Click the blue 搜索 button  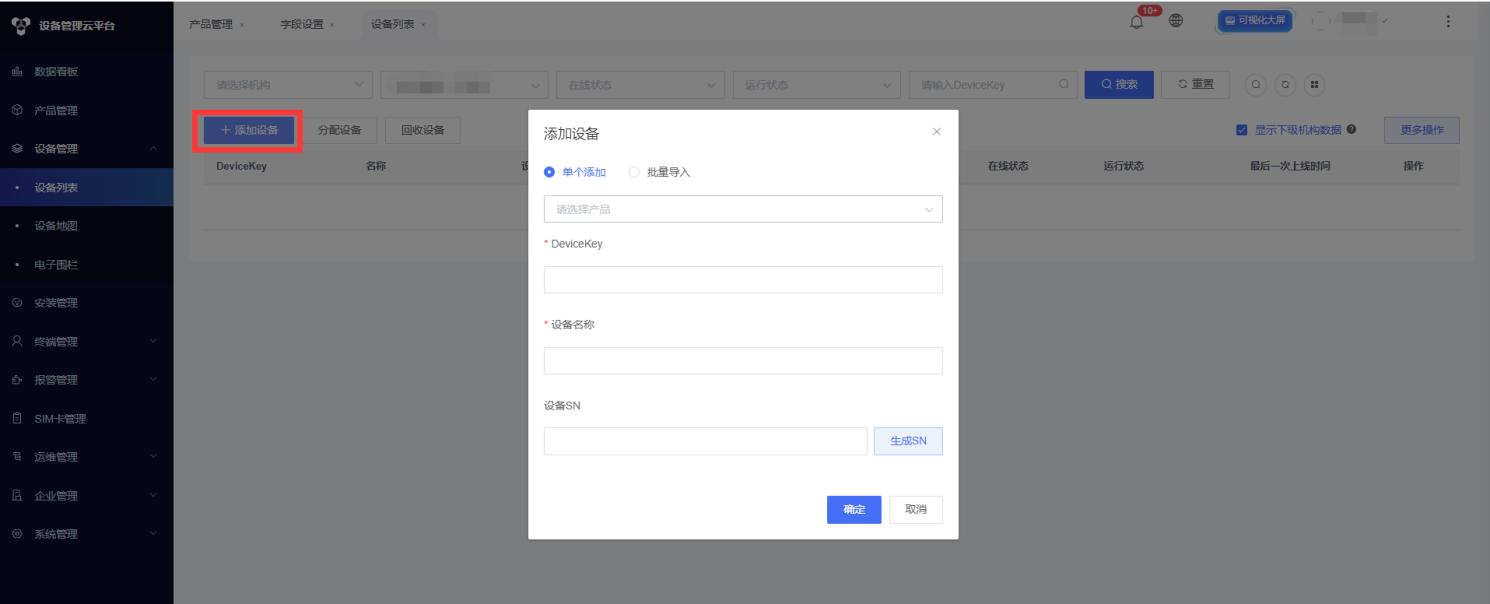click(1120, 85)
